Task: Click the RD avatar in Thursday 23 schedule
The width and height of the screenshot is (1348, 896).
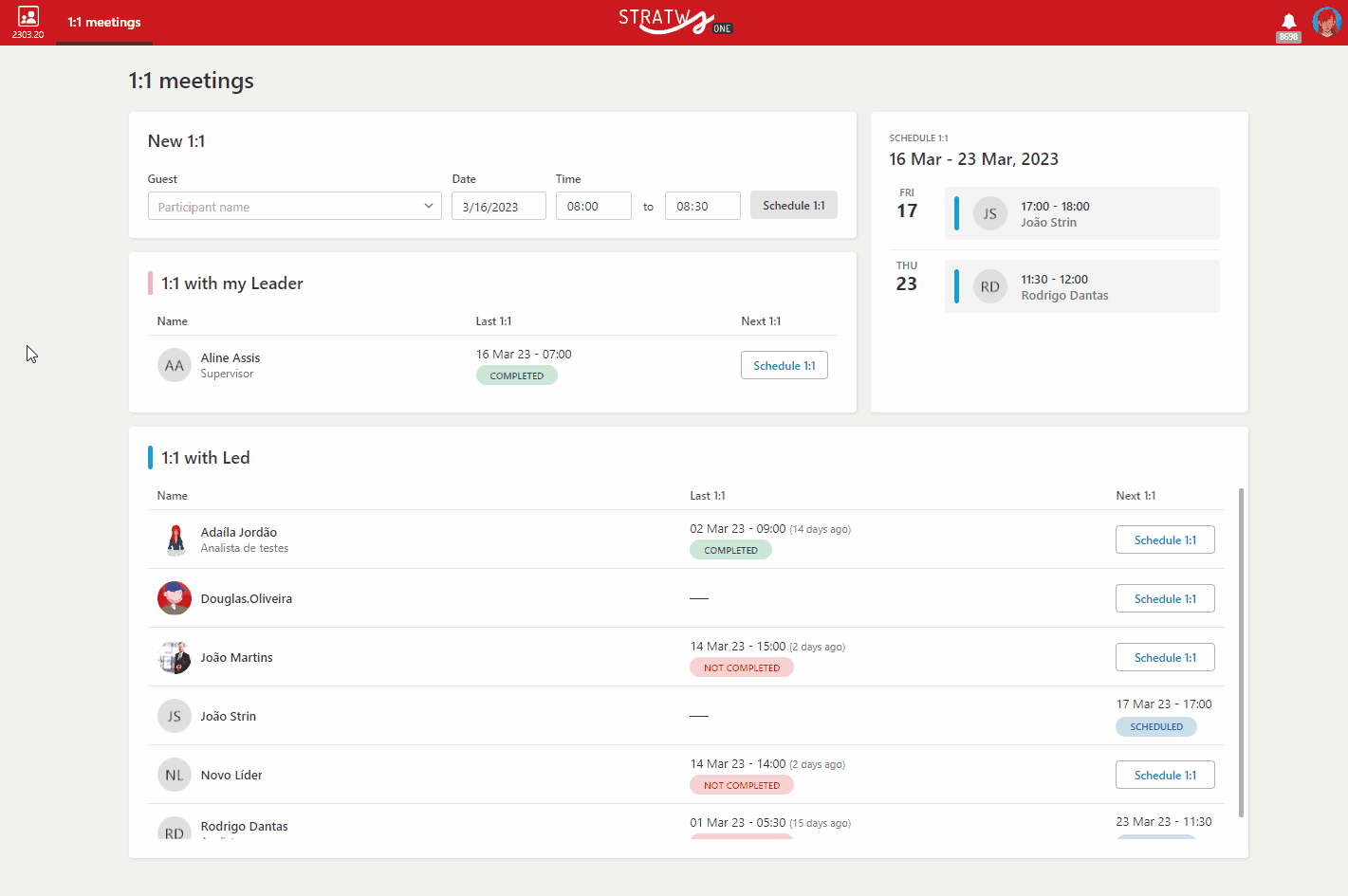Action: click(990, 286)
